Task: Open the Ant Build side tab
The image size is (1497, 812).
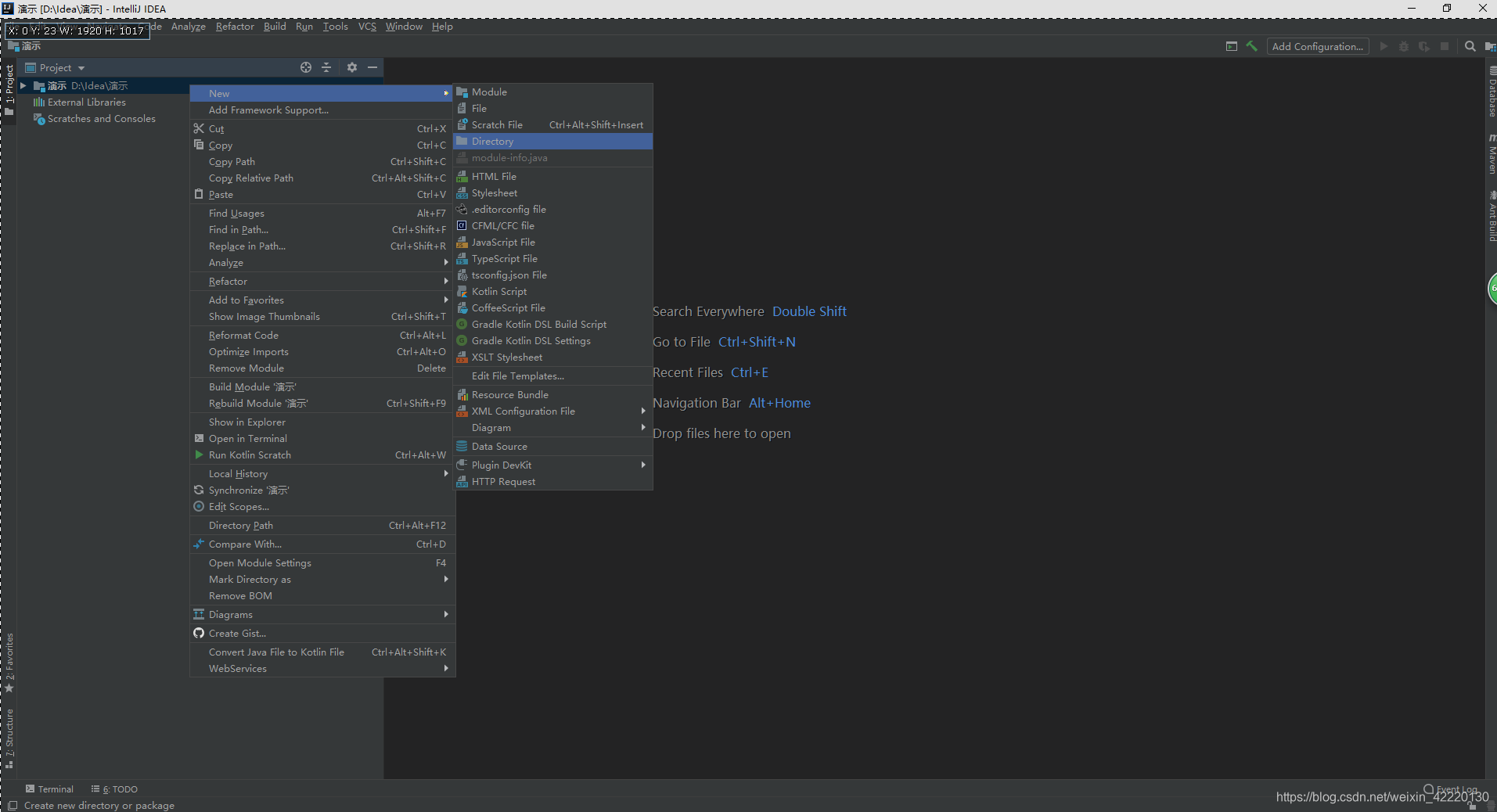Action: click(x=1492, y=217)
